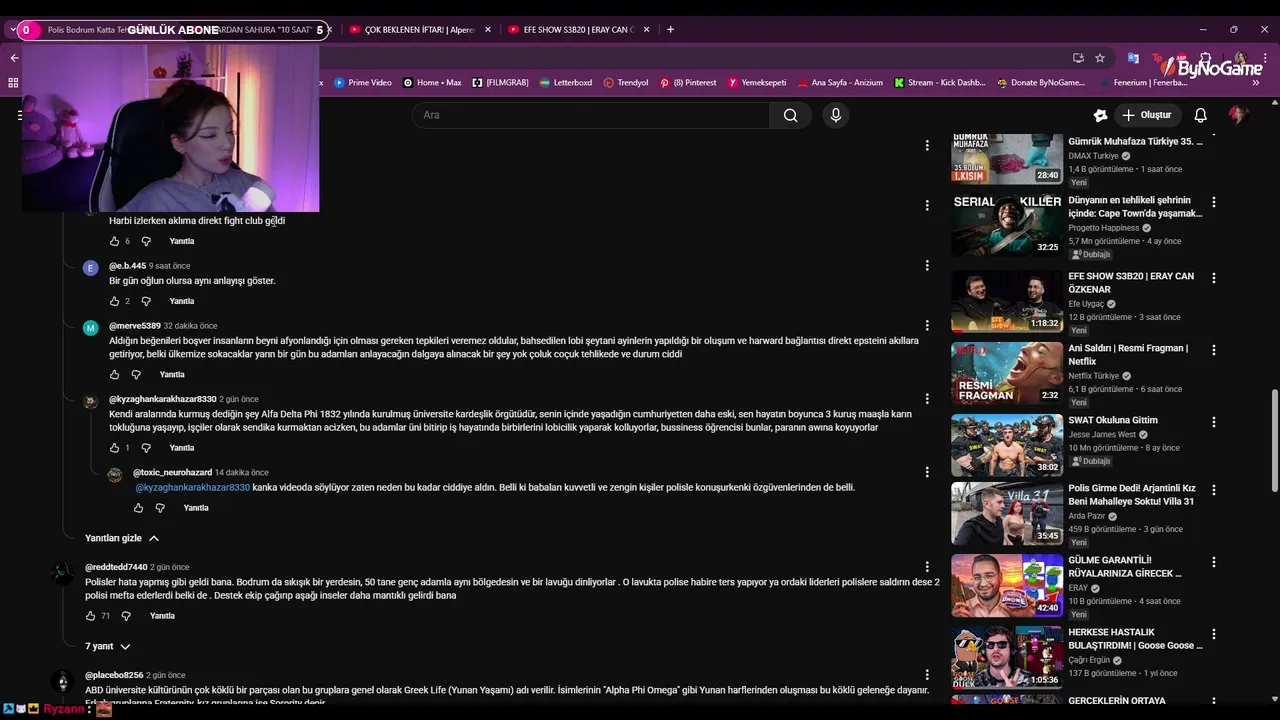
Task: Open 'Polis Girme Dedi! Arjantinli Kız' video title
Action: click(x=1132, y=494)
